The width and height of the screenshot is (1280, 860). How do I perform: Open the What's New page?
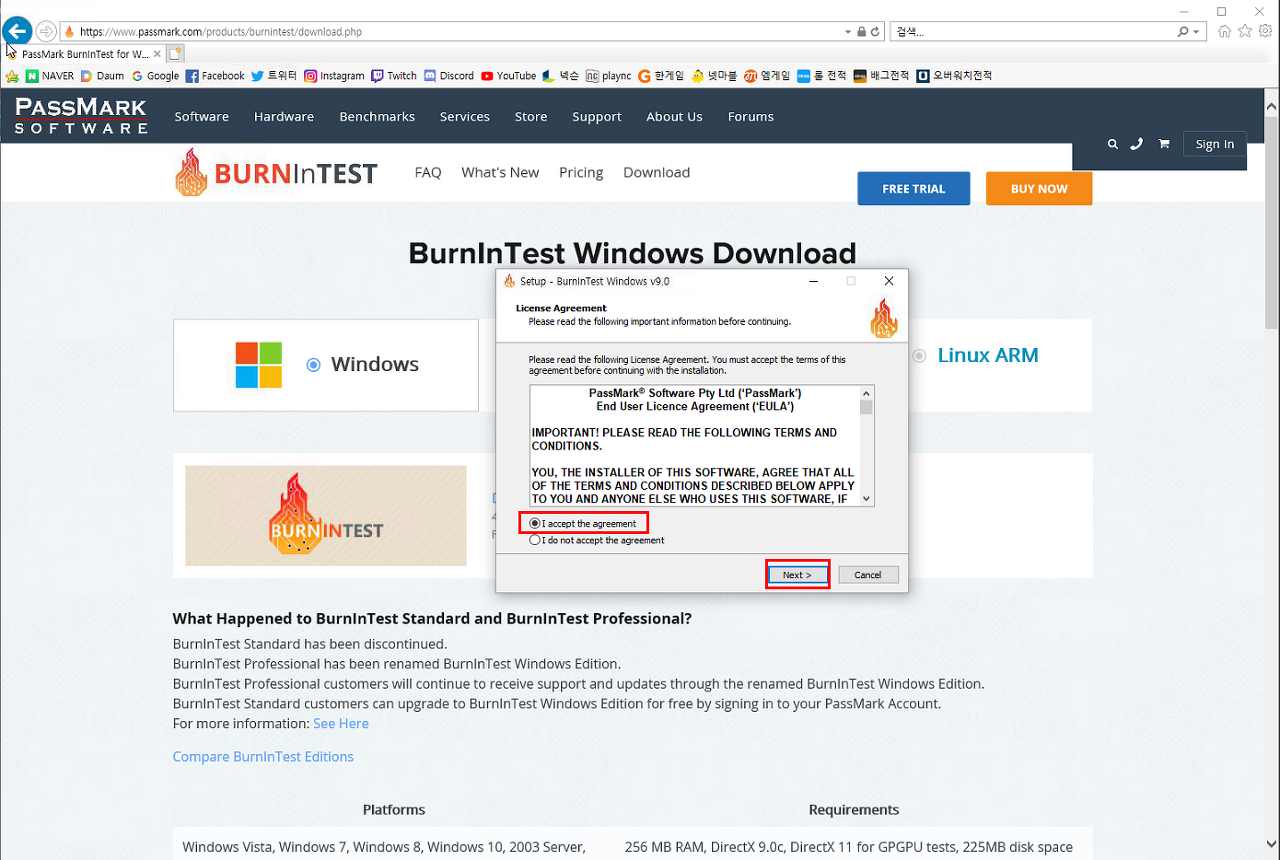500,172
